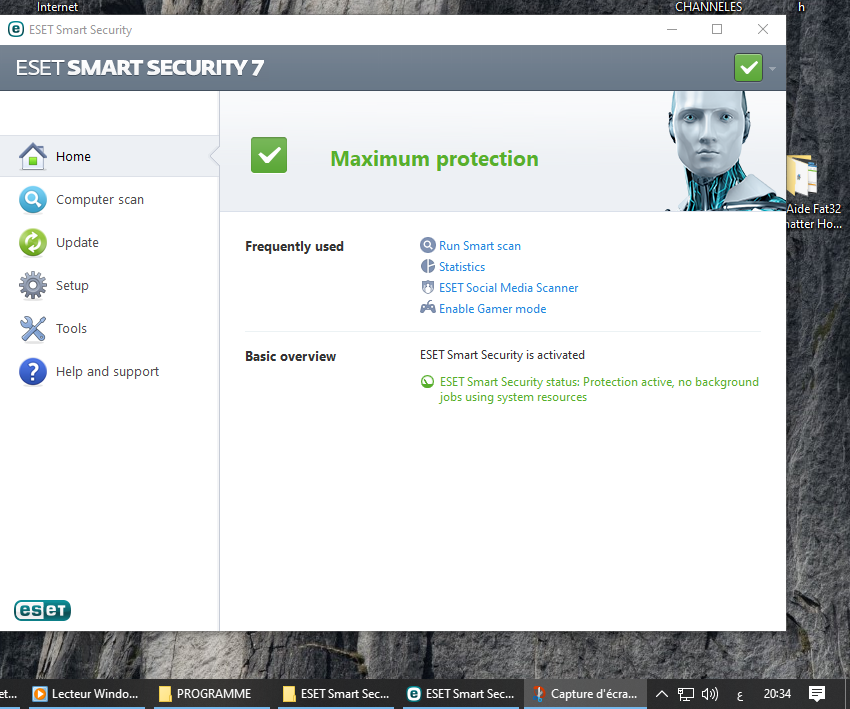Run Smart scan from Frequently used

[479, 246]
